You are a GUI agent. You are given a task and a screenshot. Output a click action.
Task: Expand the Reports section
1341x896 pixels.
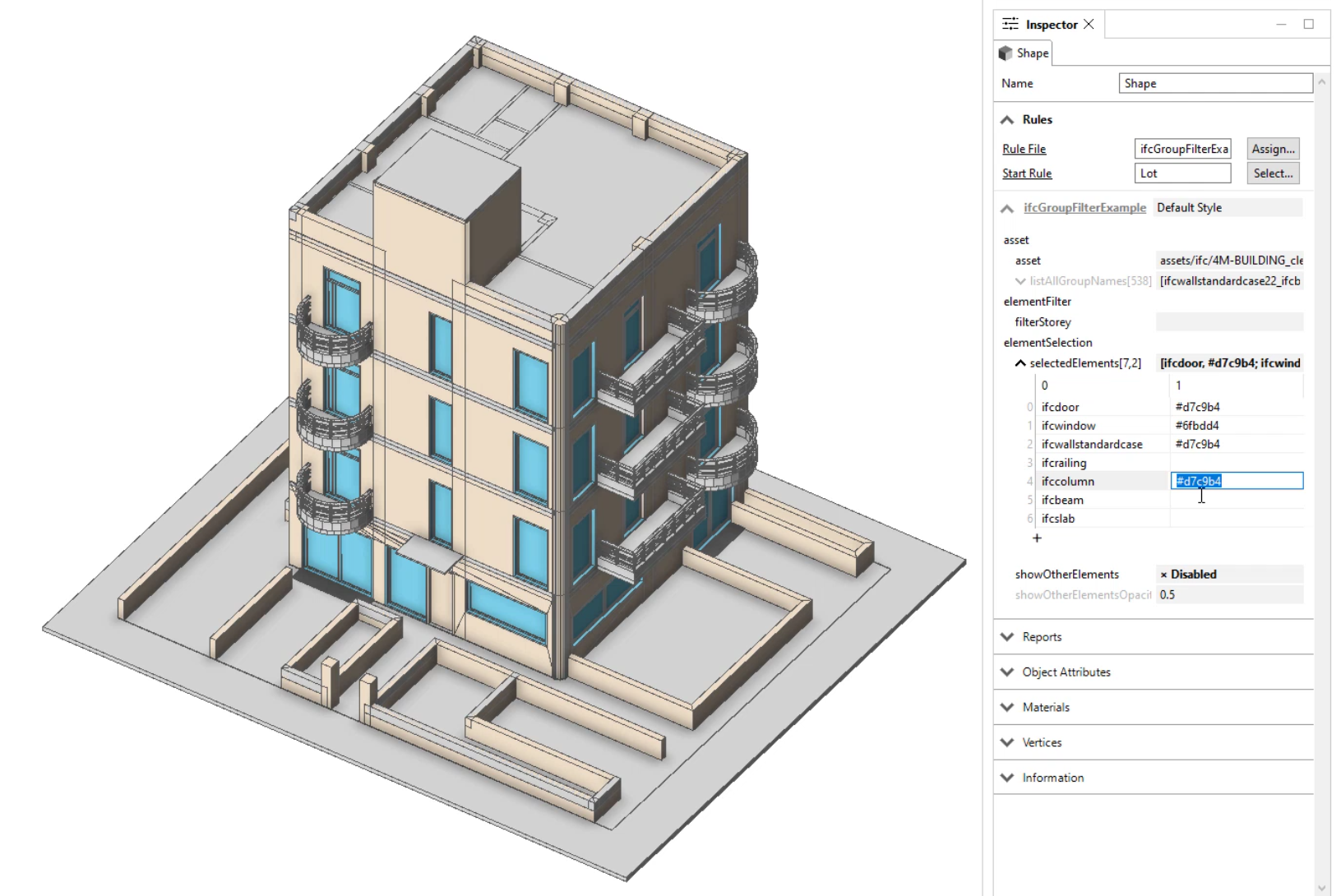1007,637
